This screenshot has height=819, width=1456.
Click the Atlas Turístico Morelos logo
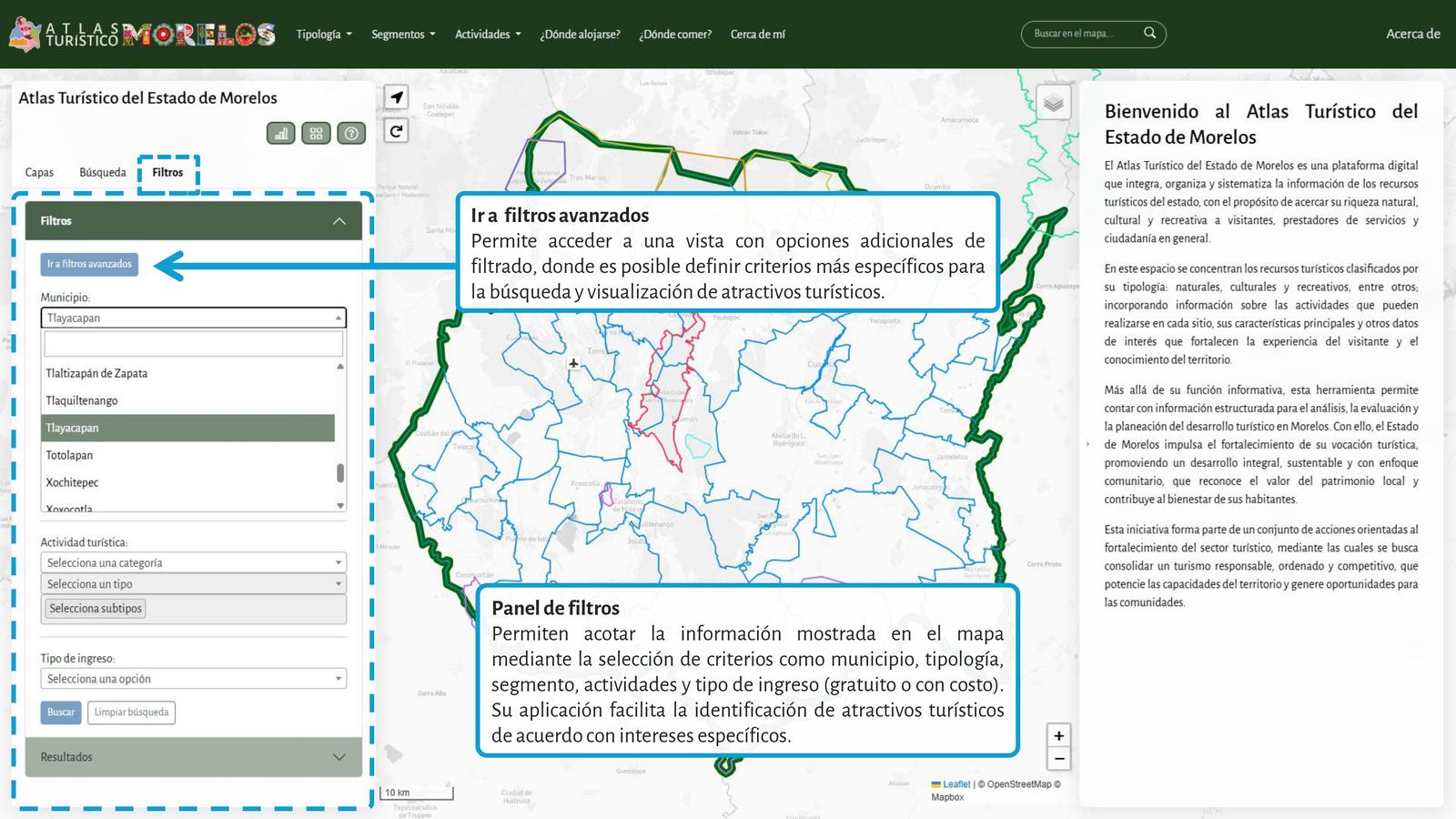pyautogui.click(x=142, y=35)
